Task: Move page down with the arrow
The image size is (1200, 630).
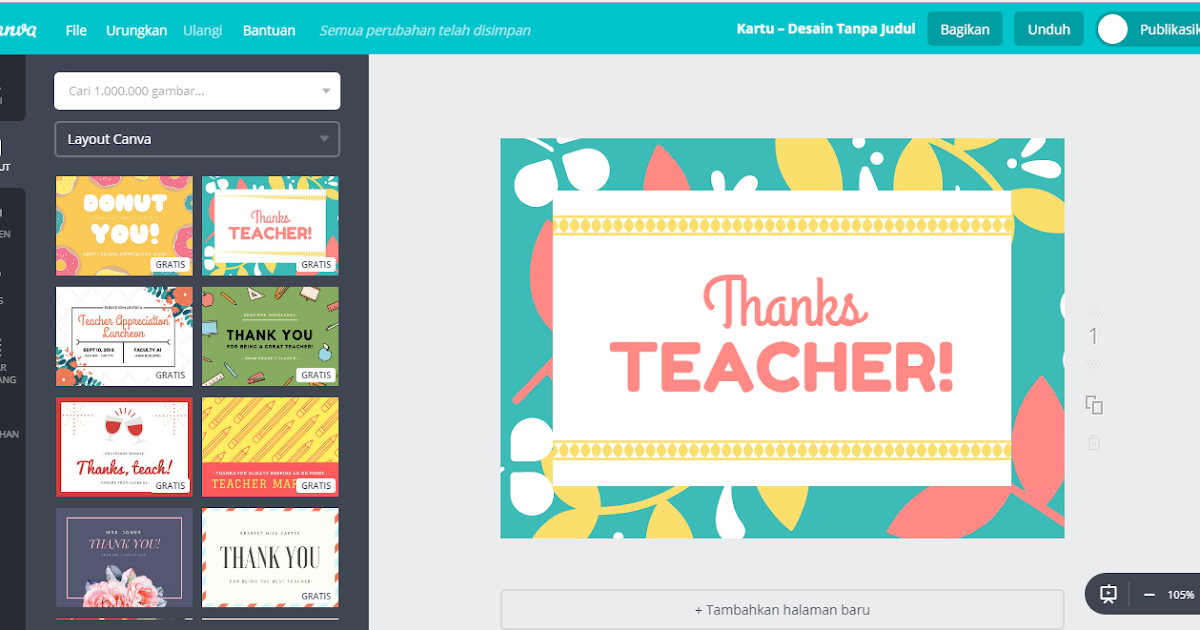Action: [x=1093, y=366]
